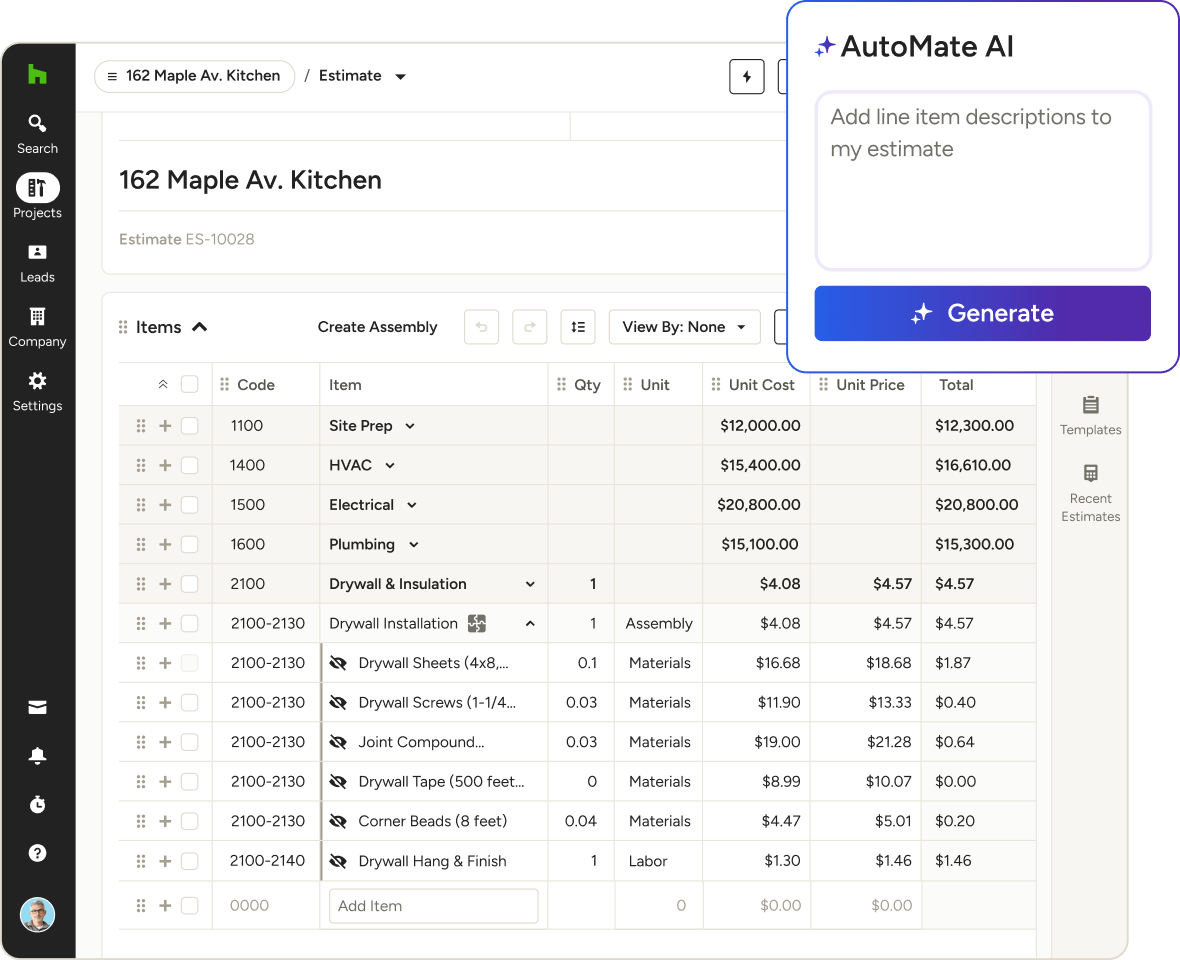Viewport: 1180px width, 960px height.
Task: Open the View By: None dropdown
Action: (x=684, y=327)
